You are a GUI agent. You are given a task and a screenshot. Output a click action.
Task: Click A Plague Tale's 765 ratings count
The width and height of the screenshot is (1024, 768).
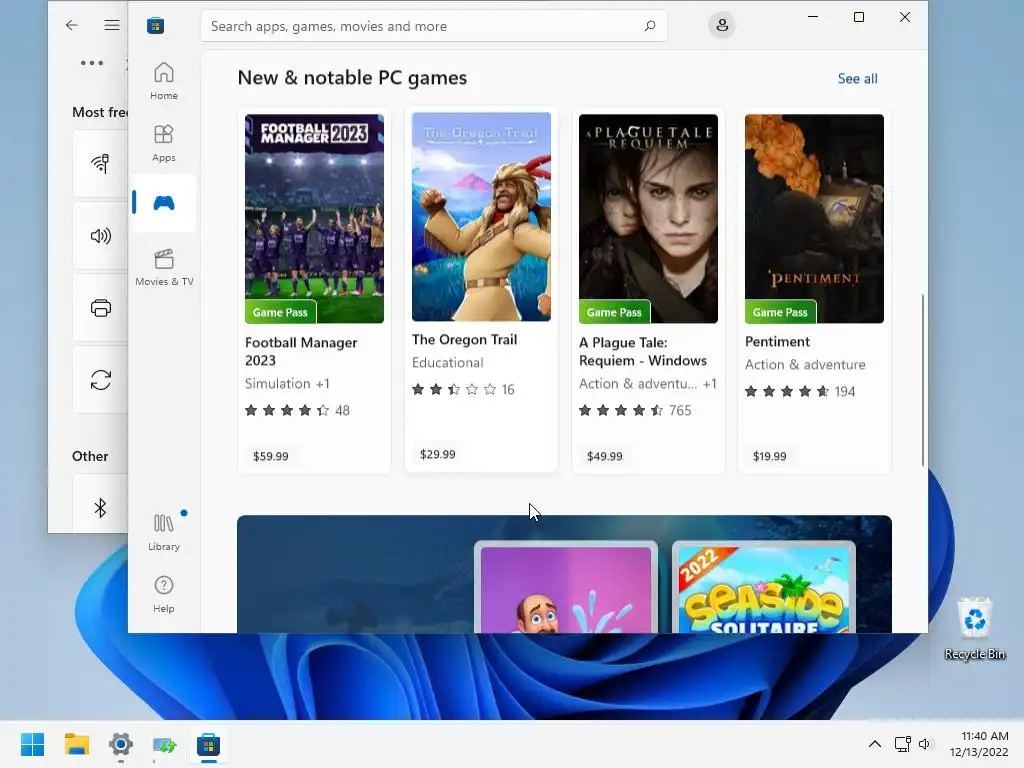(680, 410)
